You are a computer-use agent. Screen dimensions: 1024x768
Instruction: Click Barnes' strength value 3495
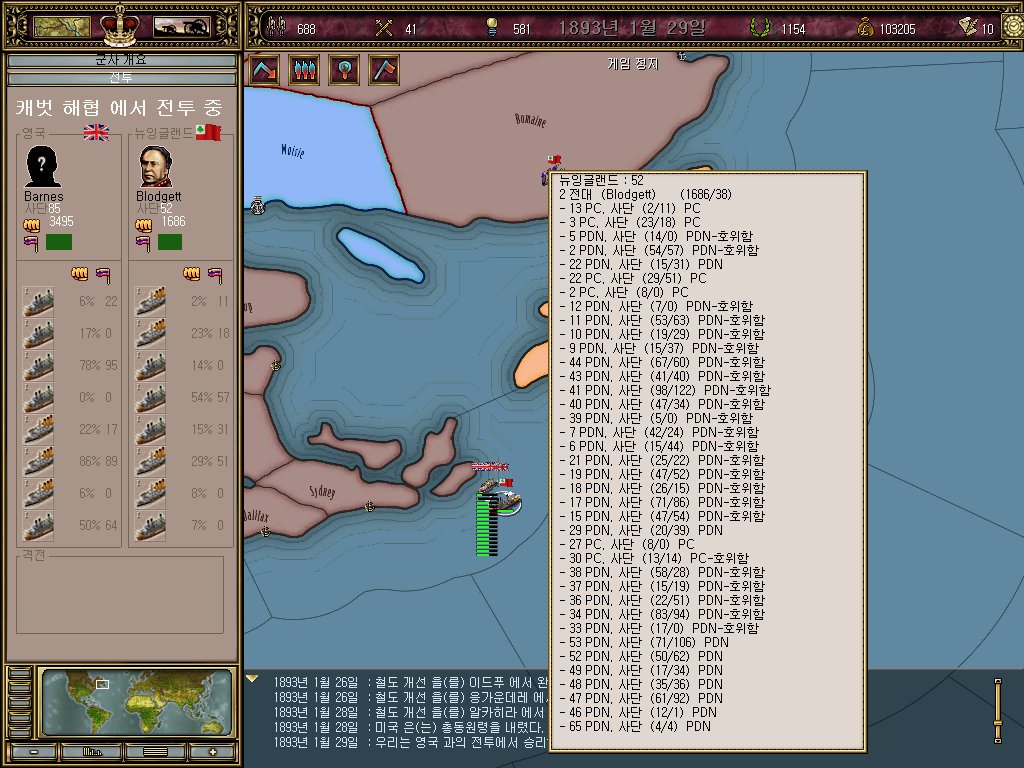coord(61,221)
